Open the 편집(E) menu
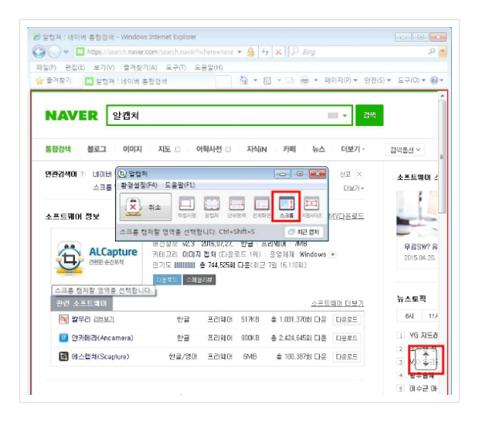The width and height of the screenshot is (479, 422). 75,68
